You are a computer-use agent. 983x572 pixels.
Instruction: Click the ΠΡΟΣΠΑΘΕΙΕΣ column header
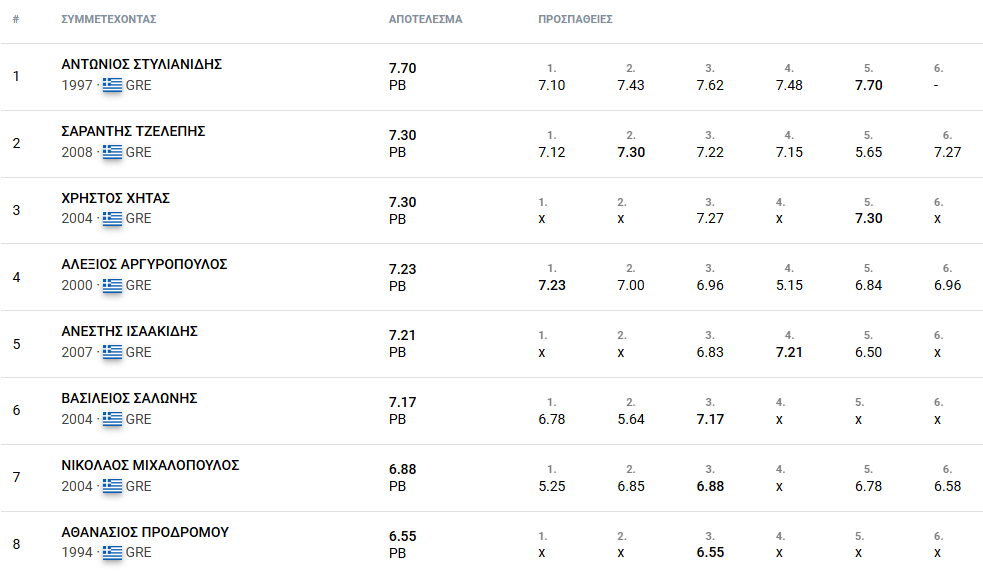(x=575, y=19)
